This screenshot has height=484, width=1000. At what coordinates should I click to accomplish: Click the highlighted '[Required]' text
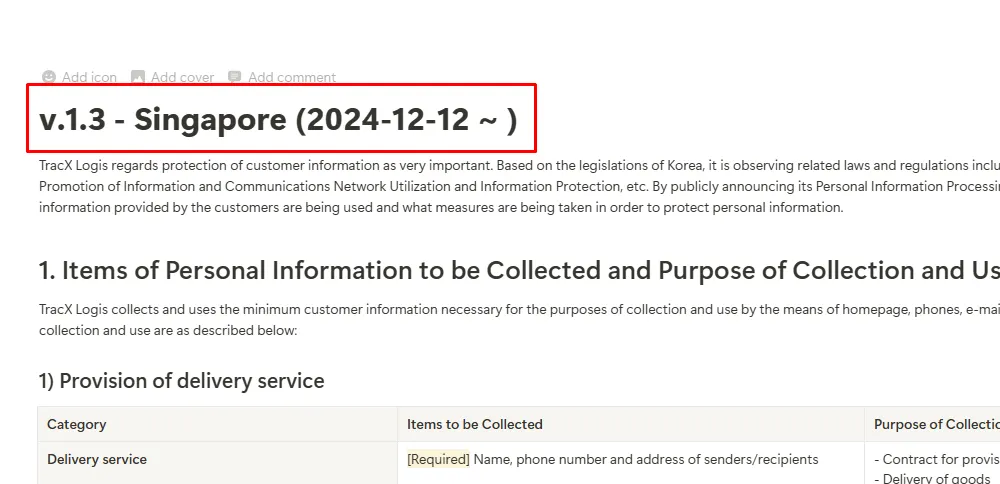[x=438, y=459]
